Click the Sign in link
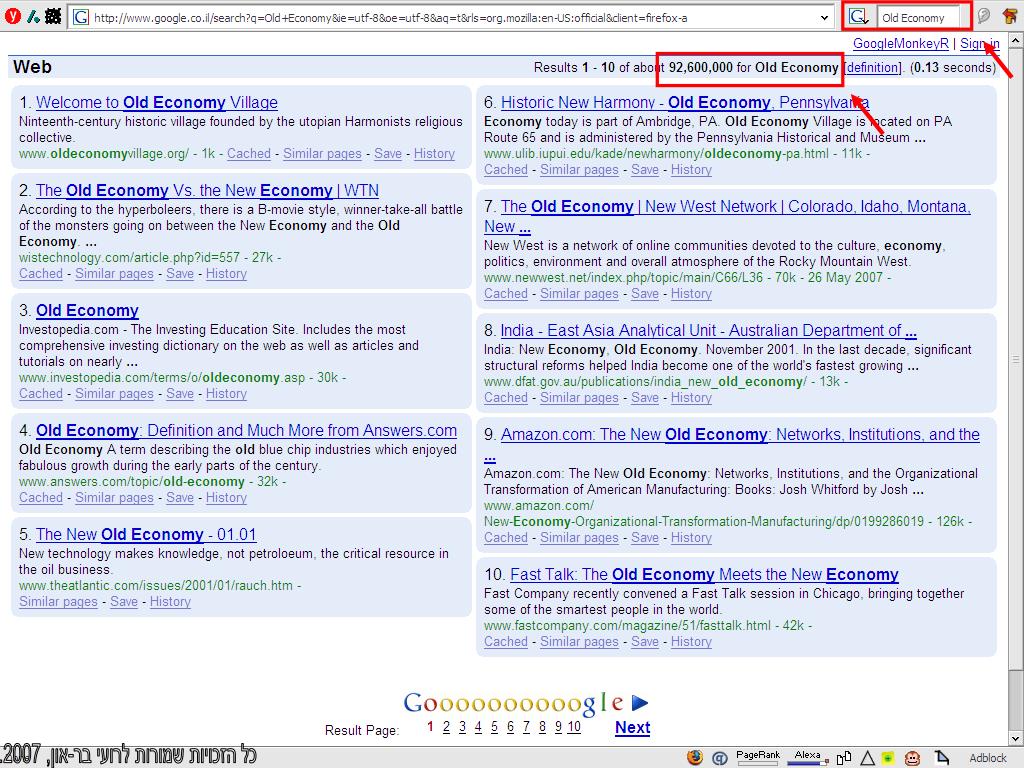The image size is (1024, 768). point(980,44)
